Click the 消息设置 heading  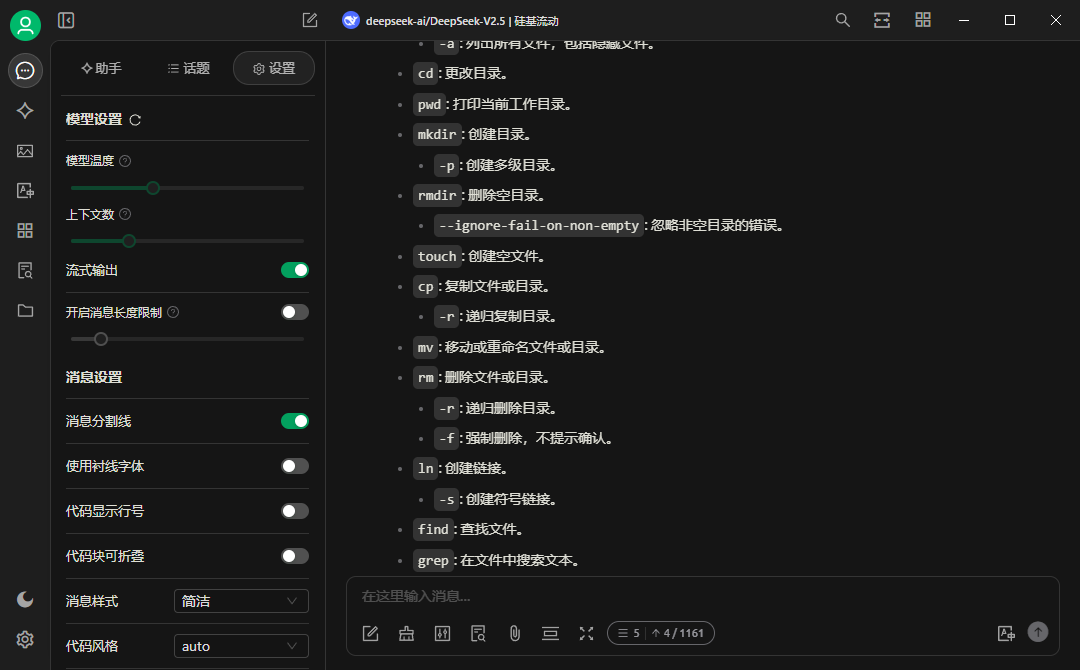coord(94,377)
